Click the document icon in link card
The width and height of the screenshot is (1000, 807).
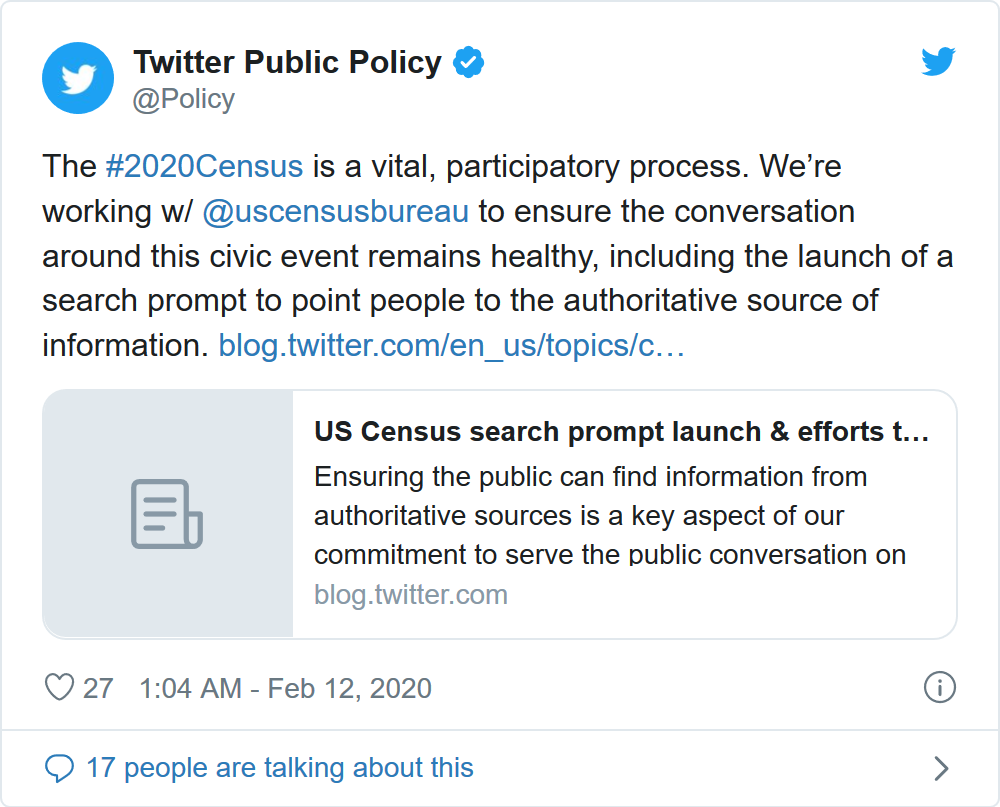(x=167, y=514)
